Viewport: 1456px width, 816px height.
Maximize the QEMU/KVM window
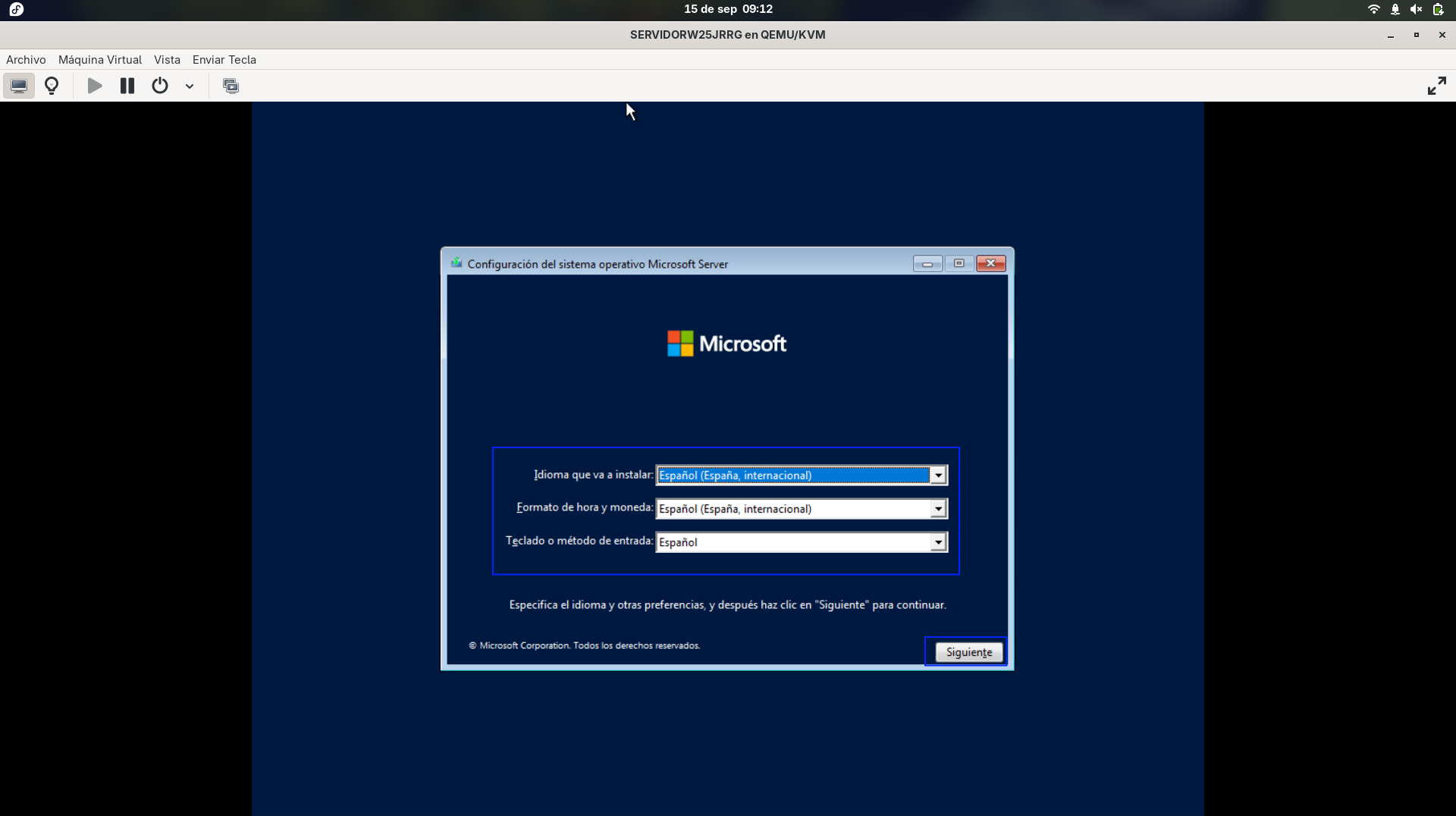[x=1416, y=35]
